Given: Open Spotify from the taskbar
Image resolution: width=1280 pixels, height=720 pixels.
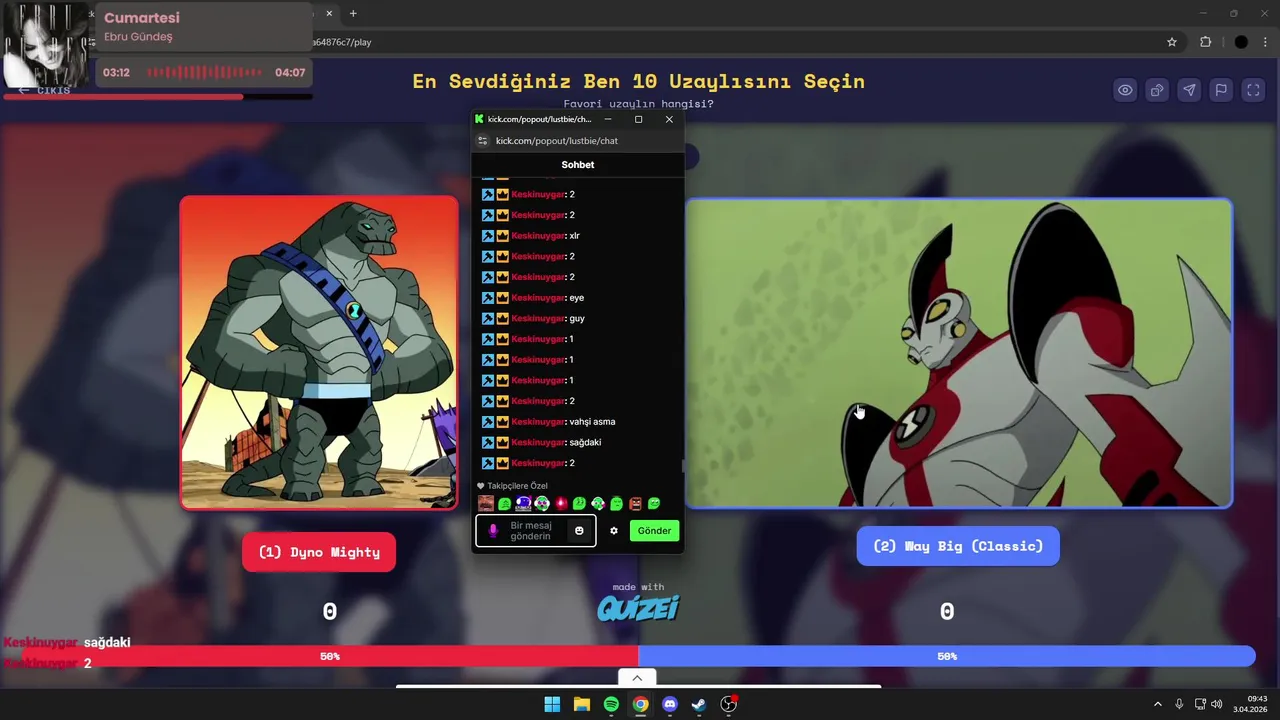Looking at the screenshot, I should click(x=611, y=704).
